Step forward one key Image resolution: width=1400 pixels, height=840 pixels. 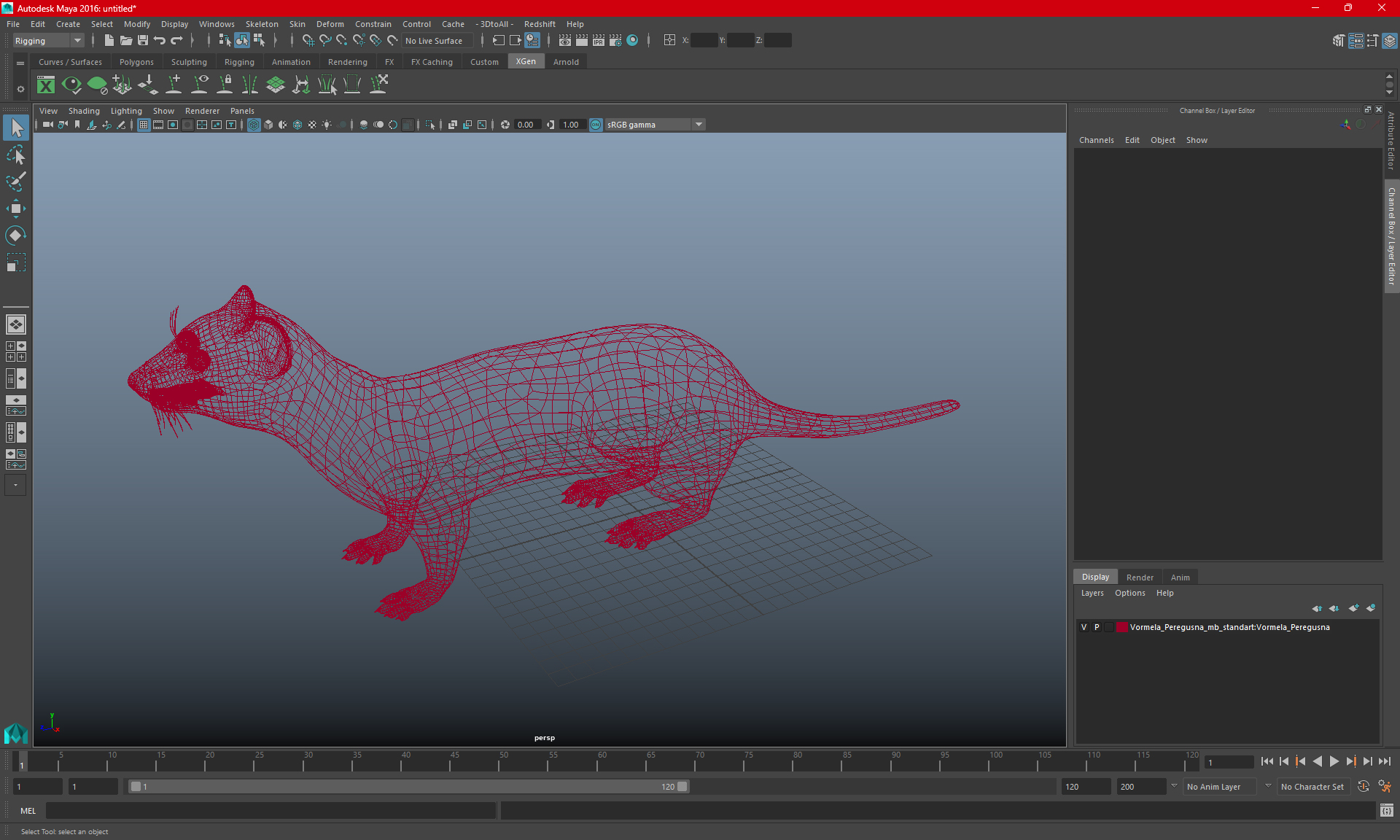click(1350, 761)
